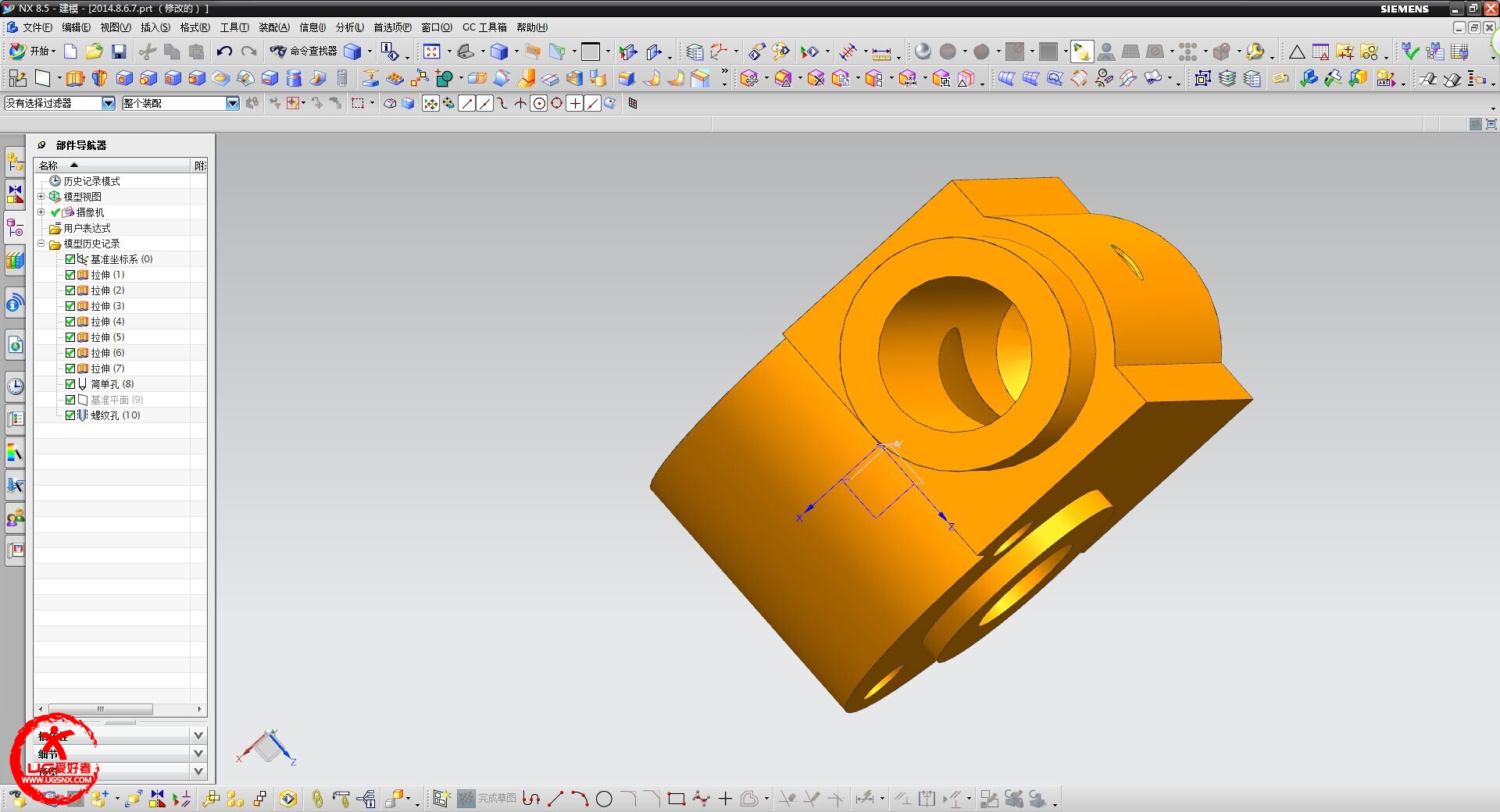Open the History clock sidebar tab
Screen dimensions: 1500x812
click(15, 386)
